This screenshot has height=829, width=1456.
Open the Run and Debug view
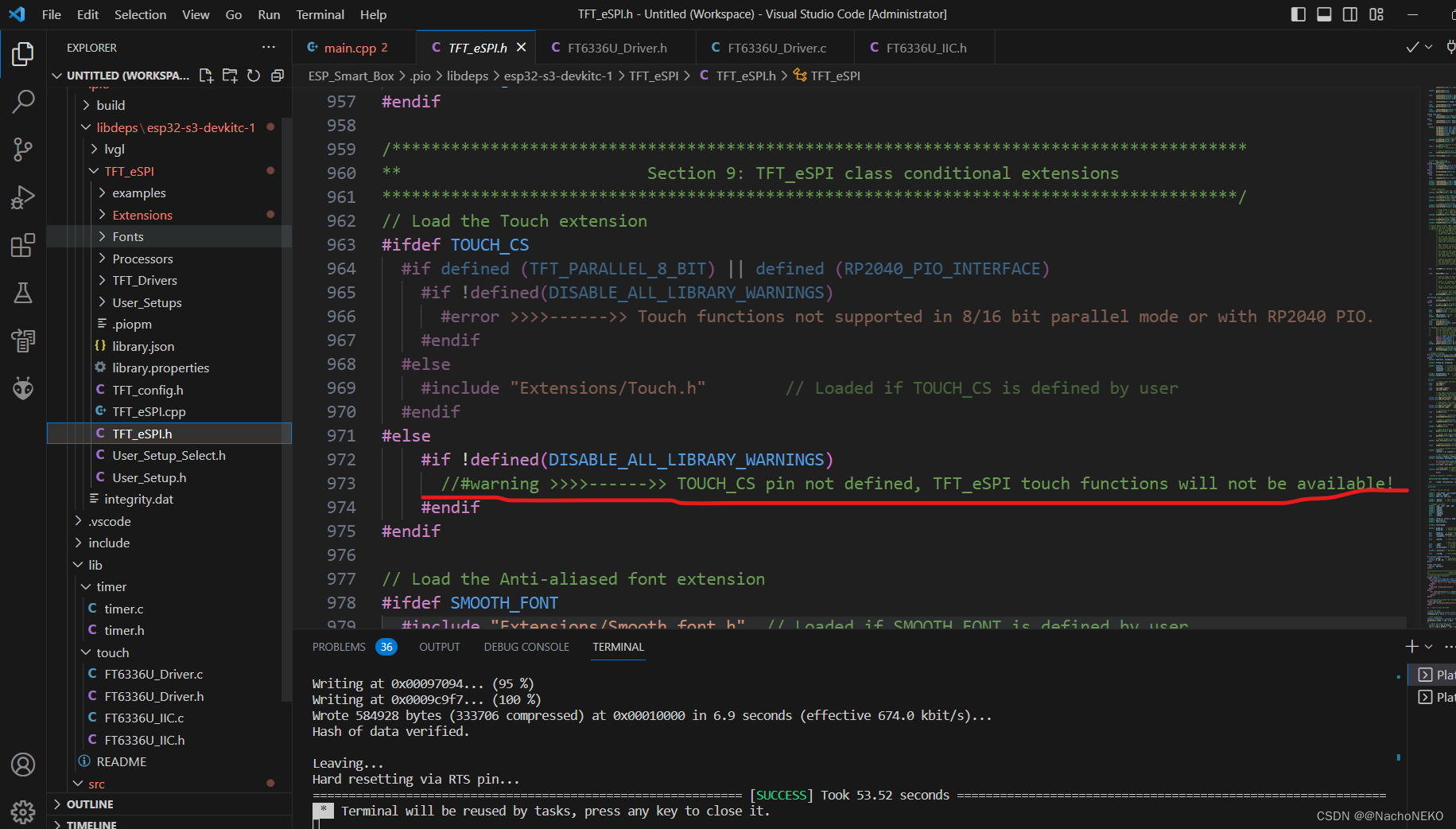(23, 197)
